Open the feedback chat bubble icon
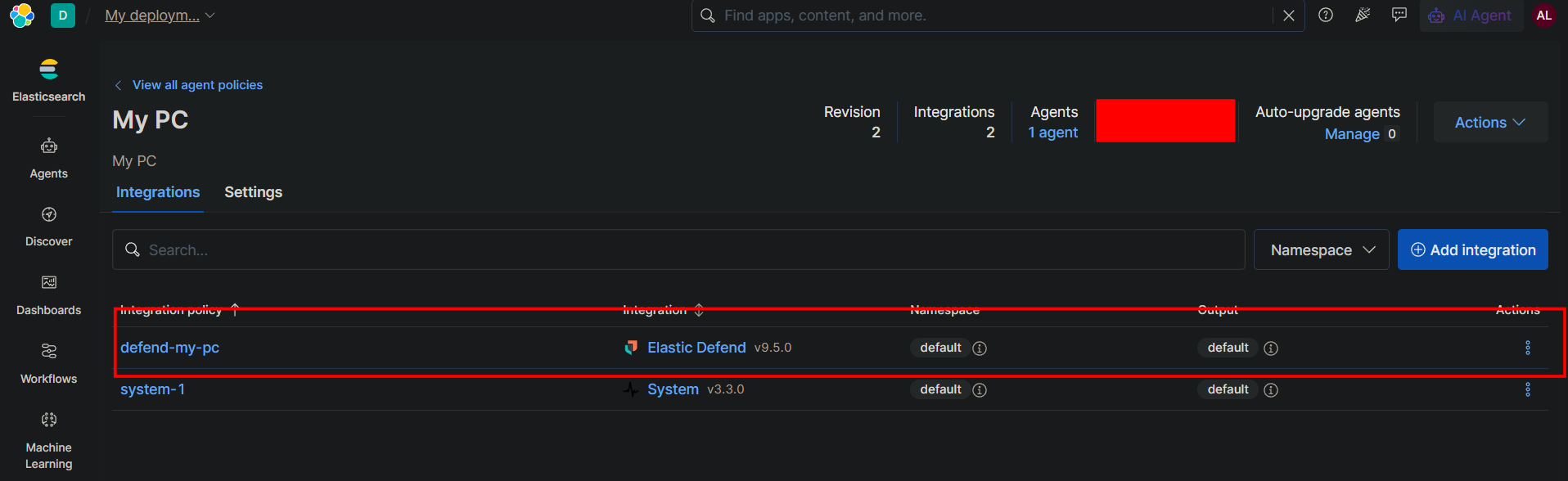Image resolution: width=1568 pixels, height=481 pixels. click(x=1399, y=16)
